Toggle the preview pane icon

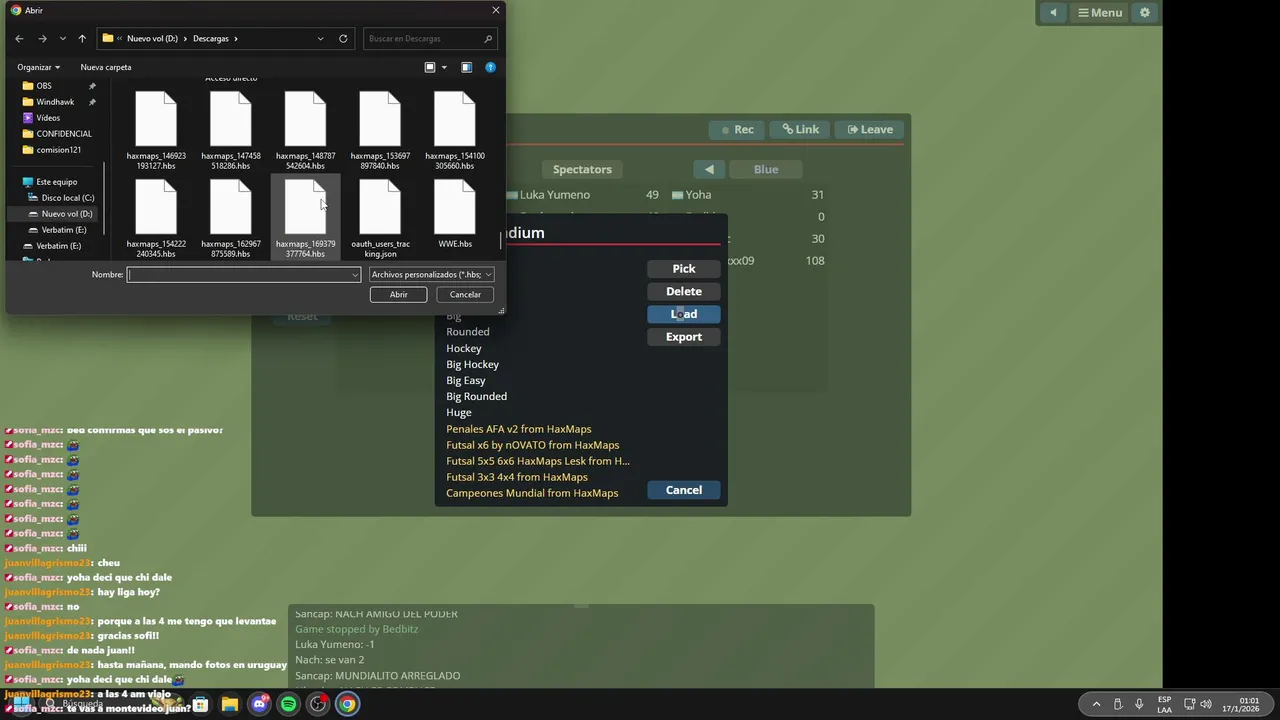466,67
